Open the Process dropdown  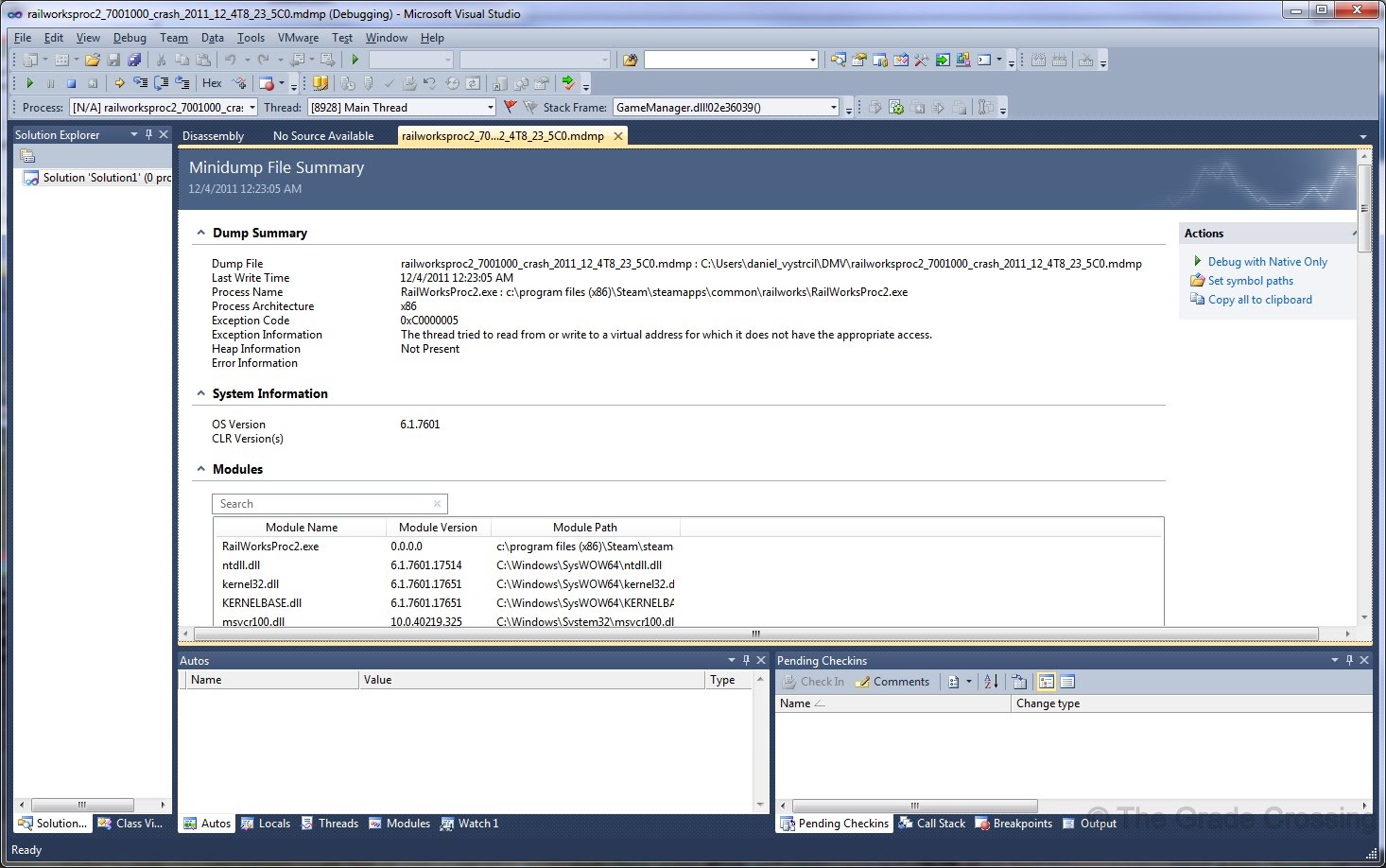tap(252, 108)
